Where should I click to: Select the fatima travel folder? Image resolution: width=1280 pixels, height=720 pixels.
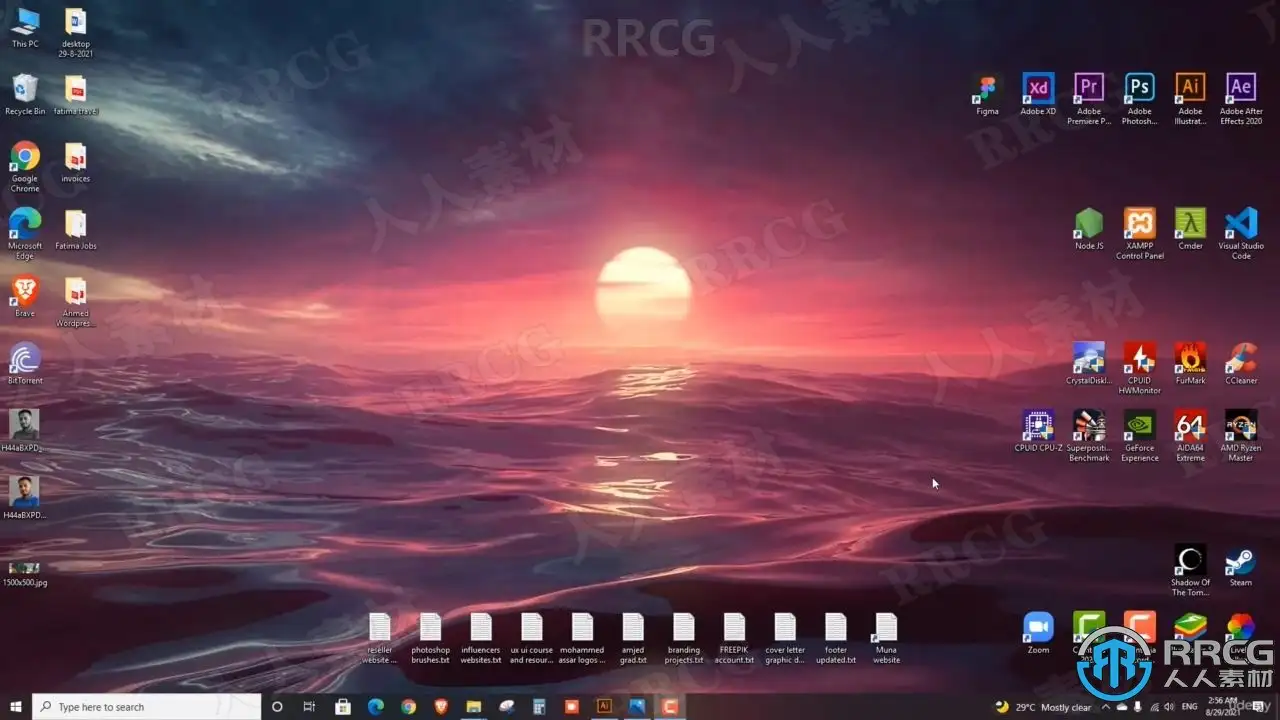(x=76, y=95)
